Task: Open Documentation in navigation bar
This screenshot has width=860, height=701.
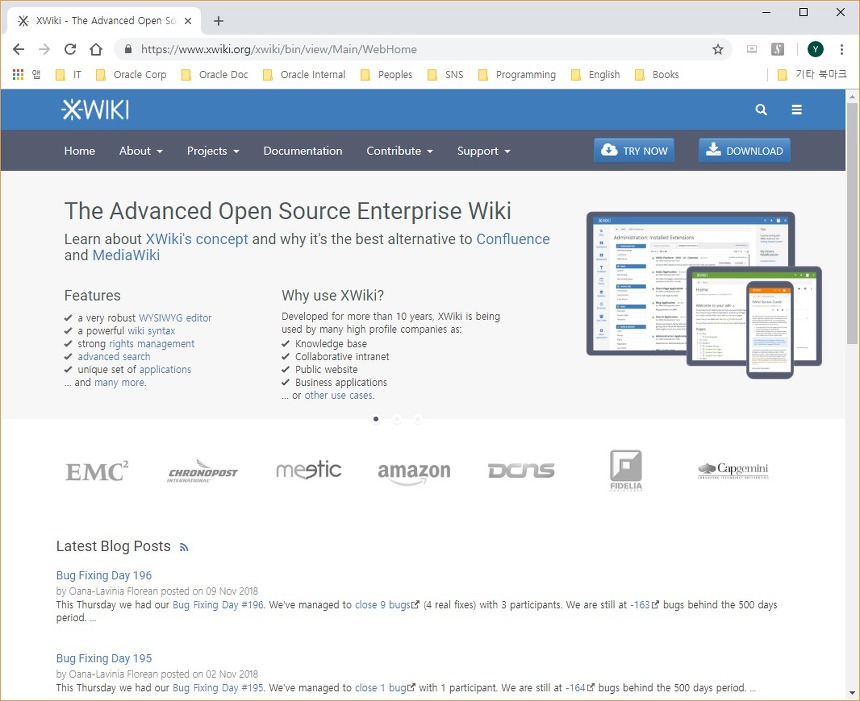Action: [303, 151]
